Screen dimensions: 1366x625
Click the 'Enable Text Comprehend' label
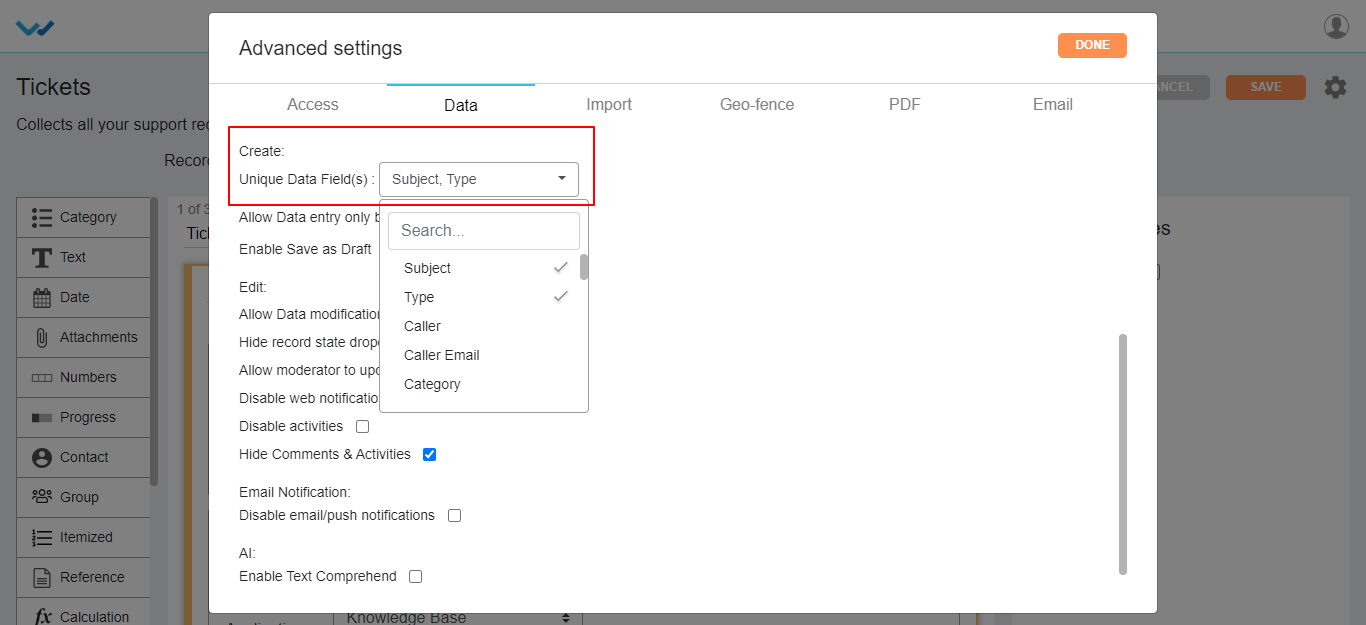click(318, 576)
